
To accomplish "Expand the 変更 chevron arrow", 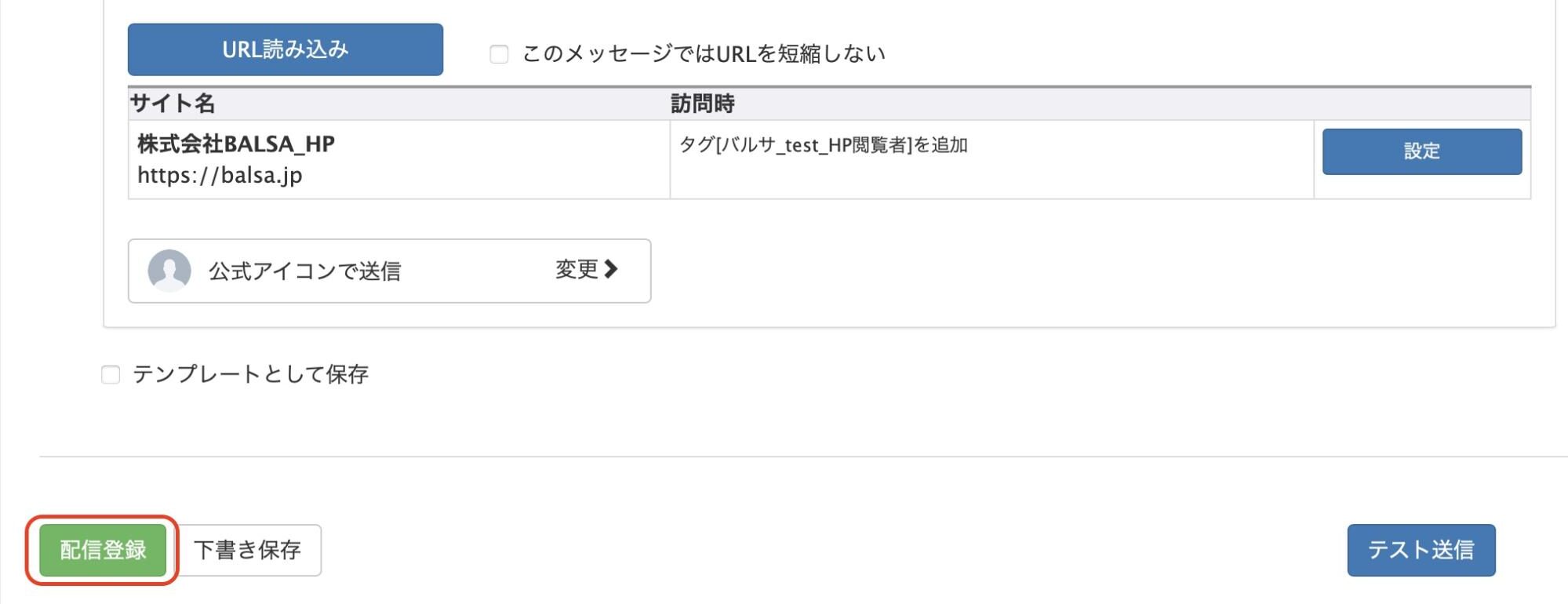I will point(612,270).
